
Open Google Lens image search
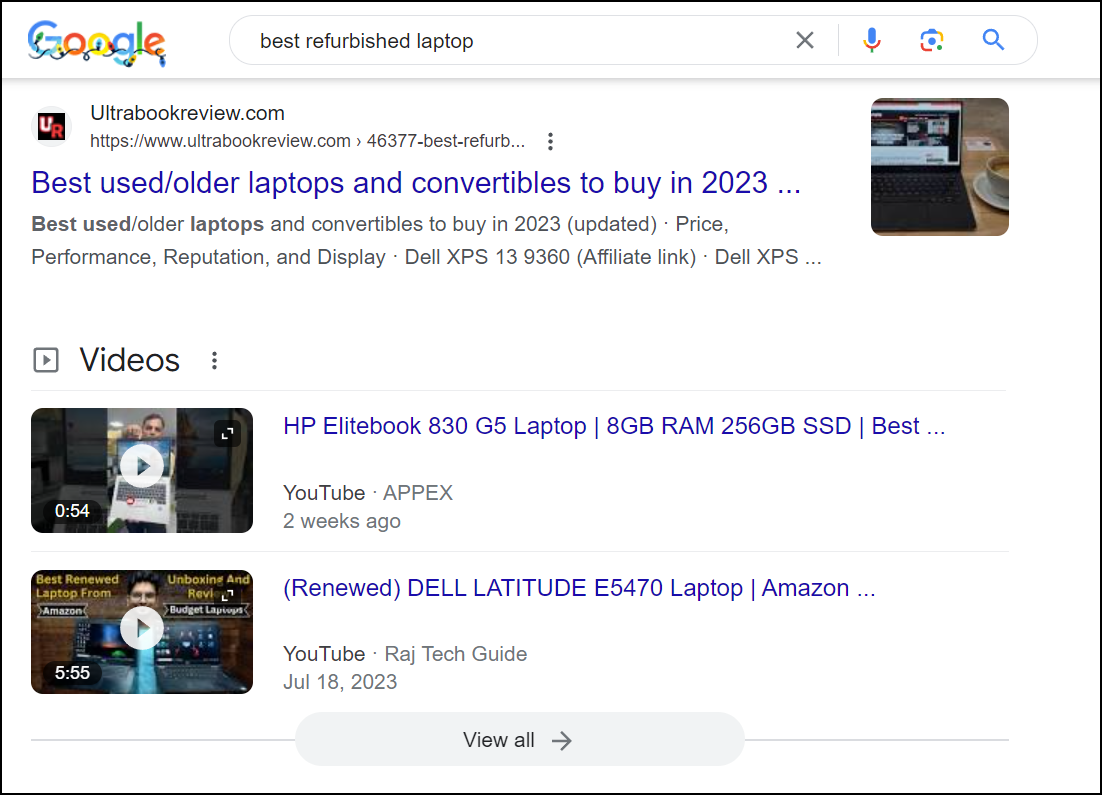click(932, 40)
